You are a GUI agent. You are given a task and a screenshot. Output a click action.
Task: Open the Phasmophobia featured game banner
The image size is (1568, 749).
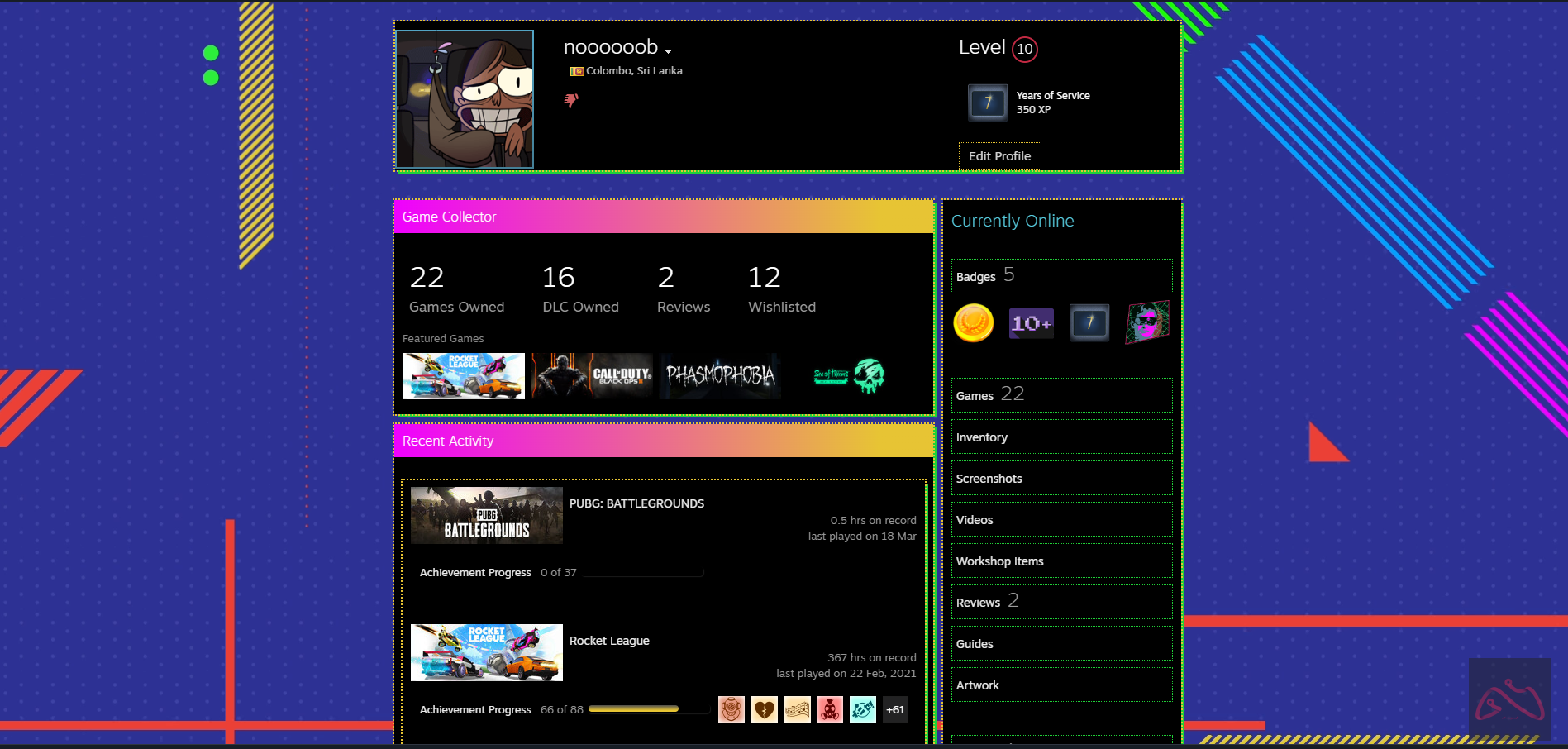tap(720, 376)
